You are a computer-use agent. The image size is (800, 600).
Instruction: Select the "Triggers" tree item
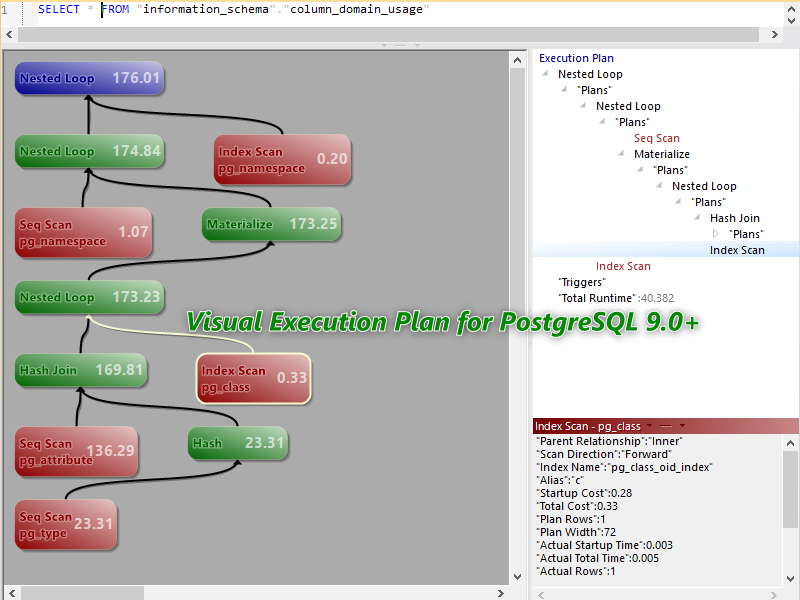point(582,282)
